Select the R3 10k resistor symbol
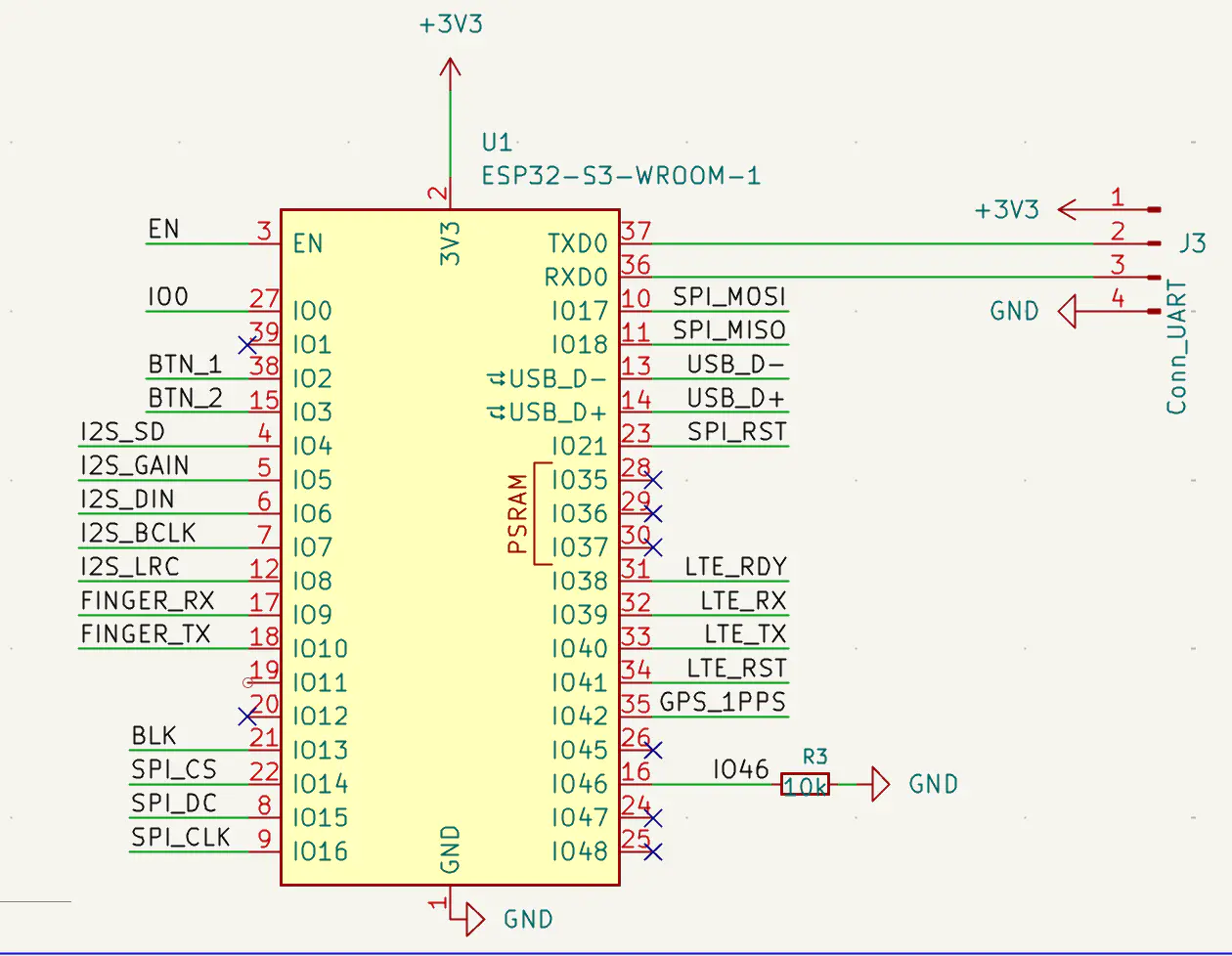 (x=805, y=784)
